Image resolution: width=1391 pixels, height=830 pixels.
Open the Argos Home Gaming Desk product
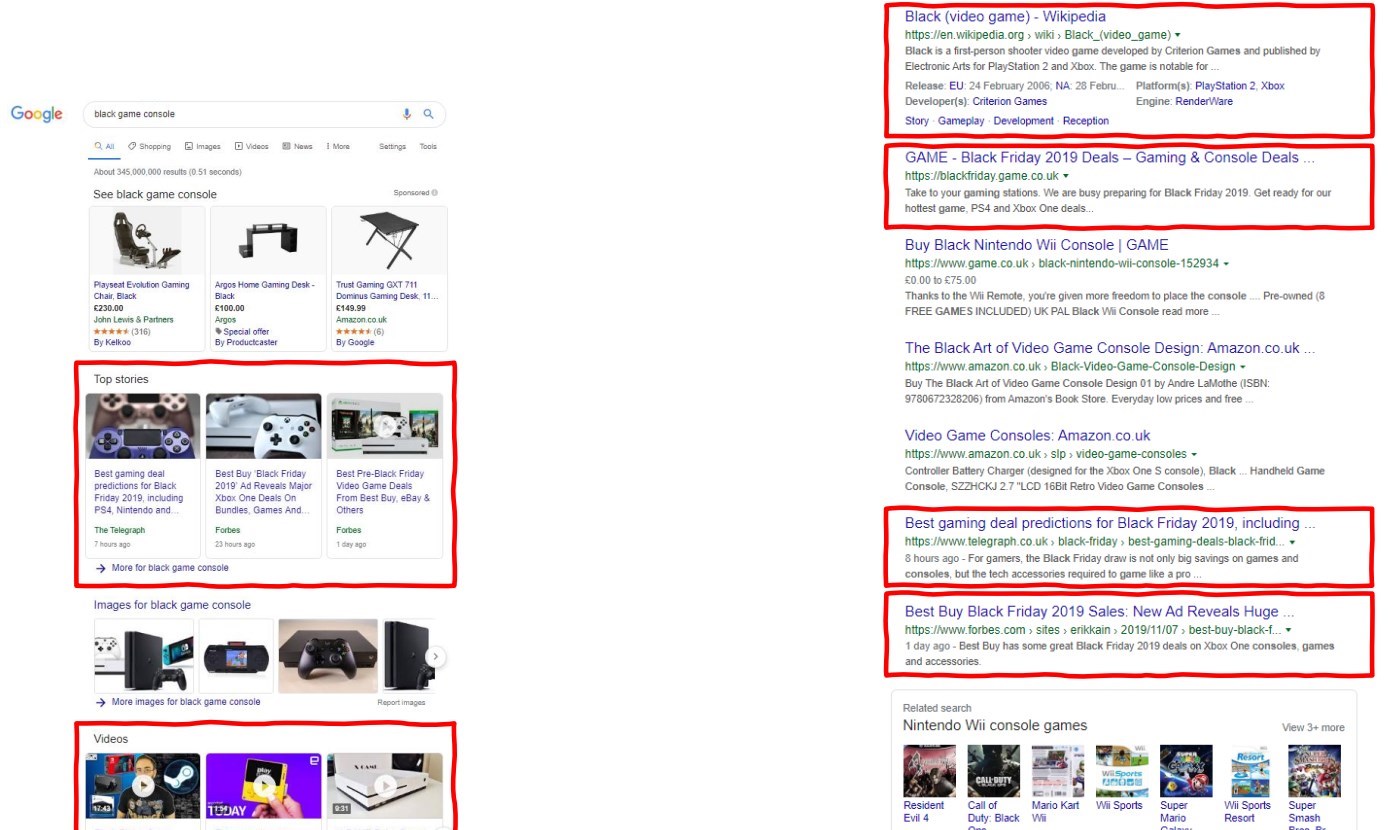click(x=265, y=290)
